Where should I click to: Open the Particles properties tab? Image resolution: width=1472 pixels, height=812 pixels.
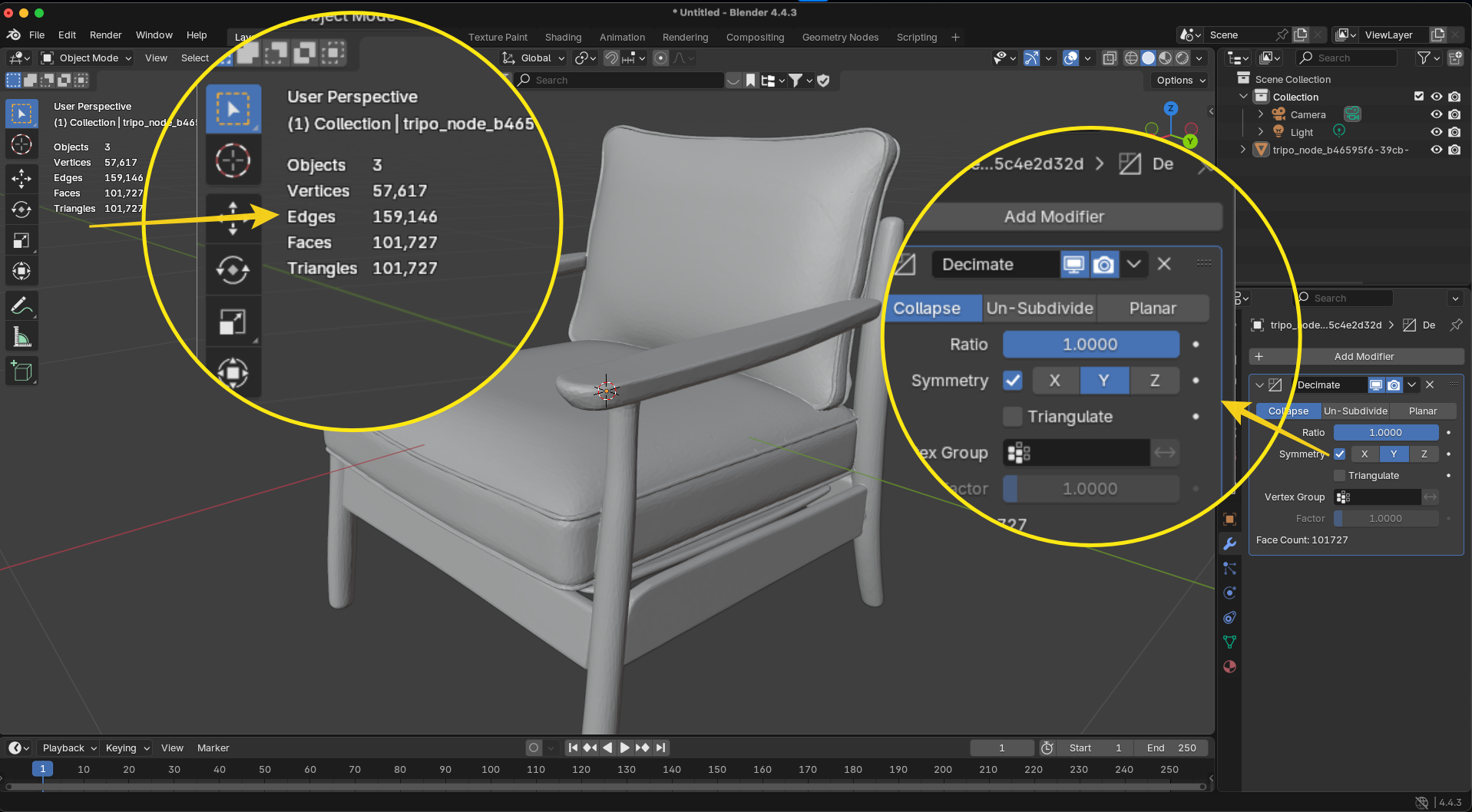[x=1229, y=569]
